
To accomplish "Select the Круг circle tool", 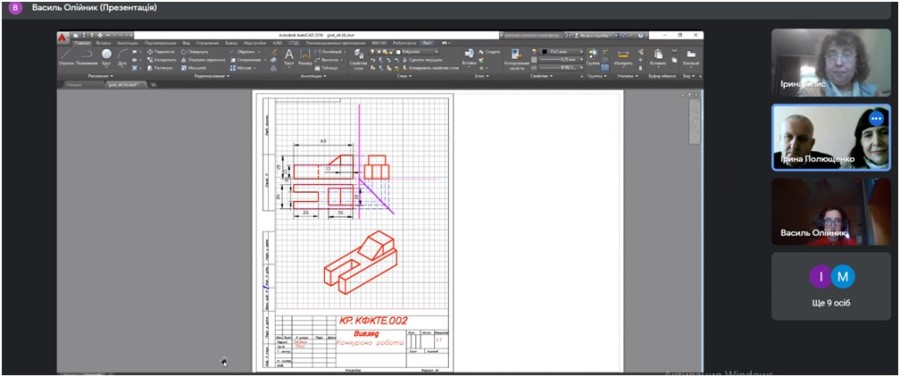I will click(107, 57).
